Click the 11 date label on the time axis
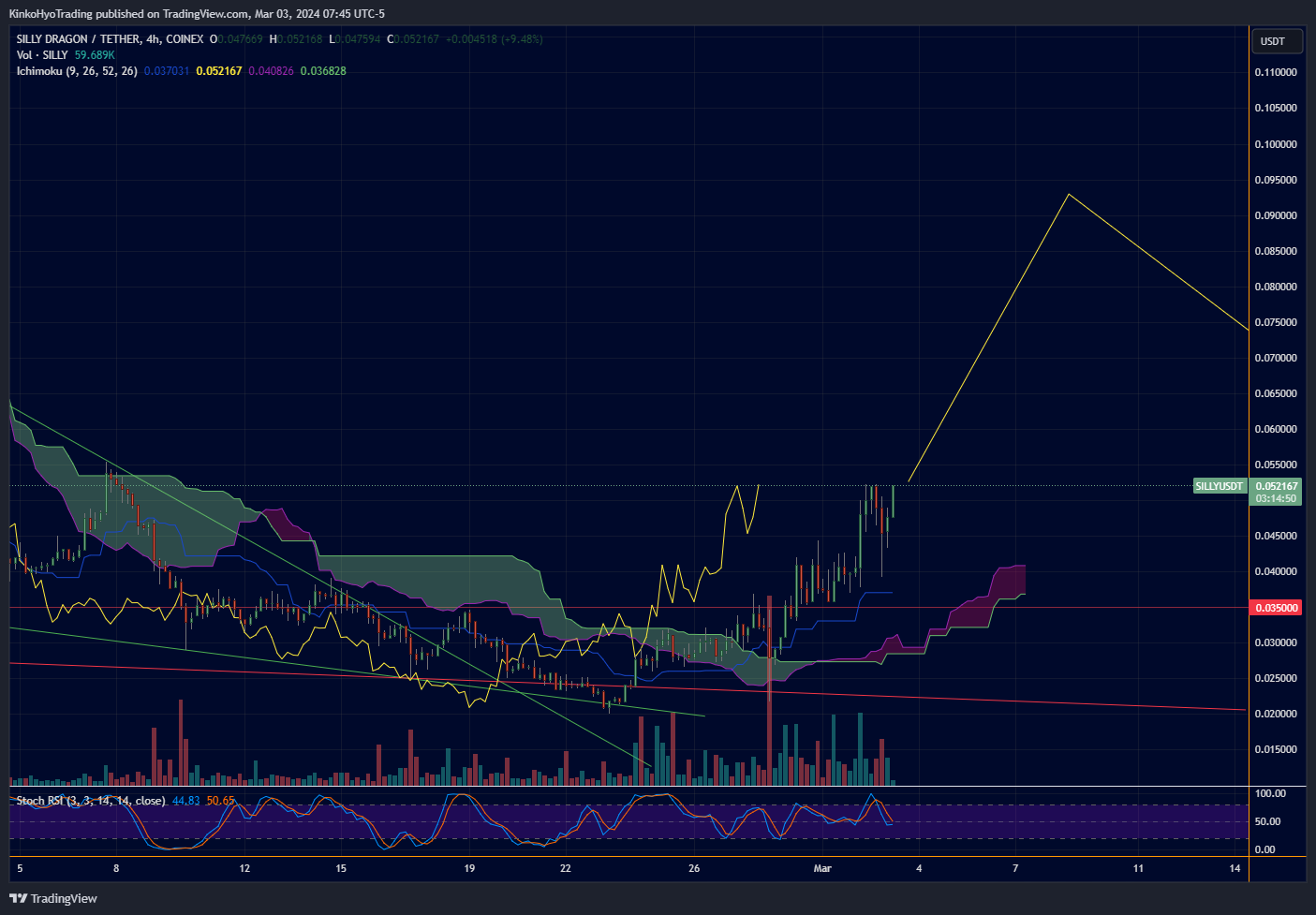 1138,868
